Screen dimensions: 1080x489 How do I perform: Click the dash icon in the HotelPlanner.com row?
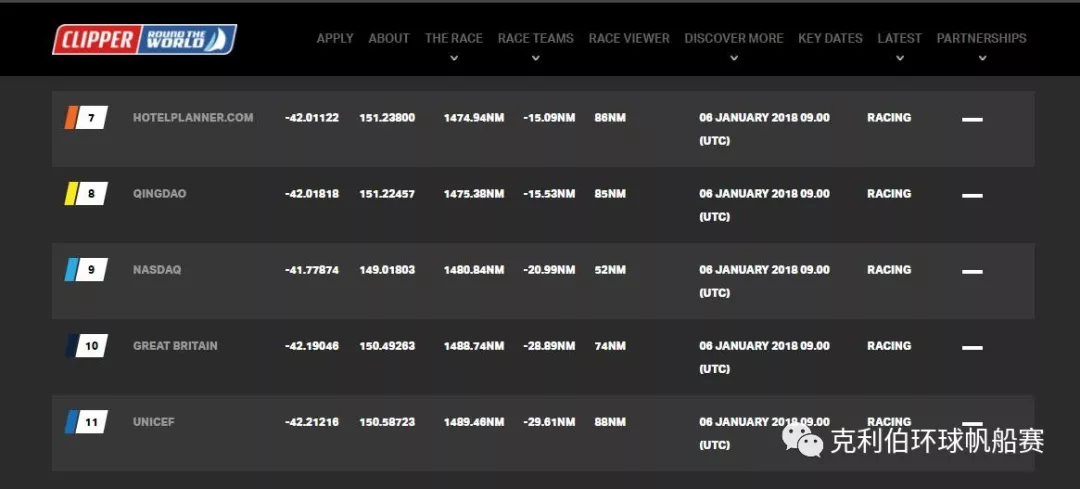point(972,120)
